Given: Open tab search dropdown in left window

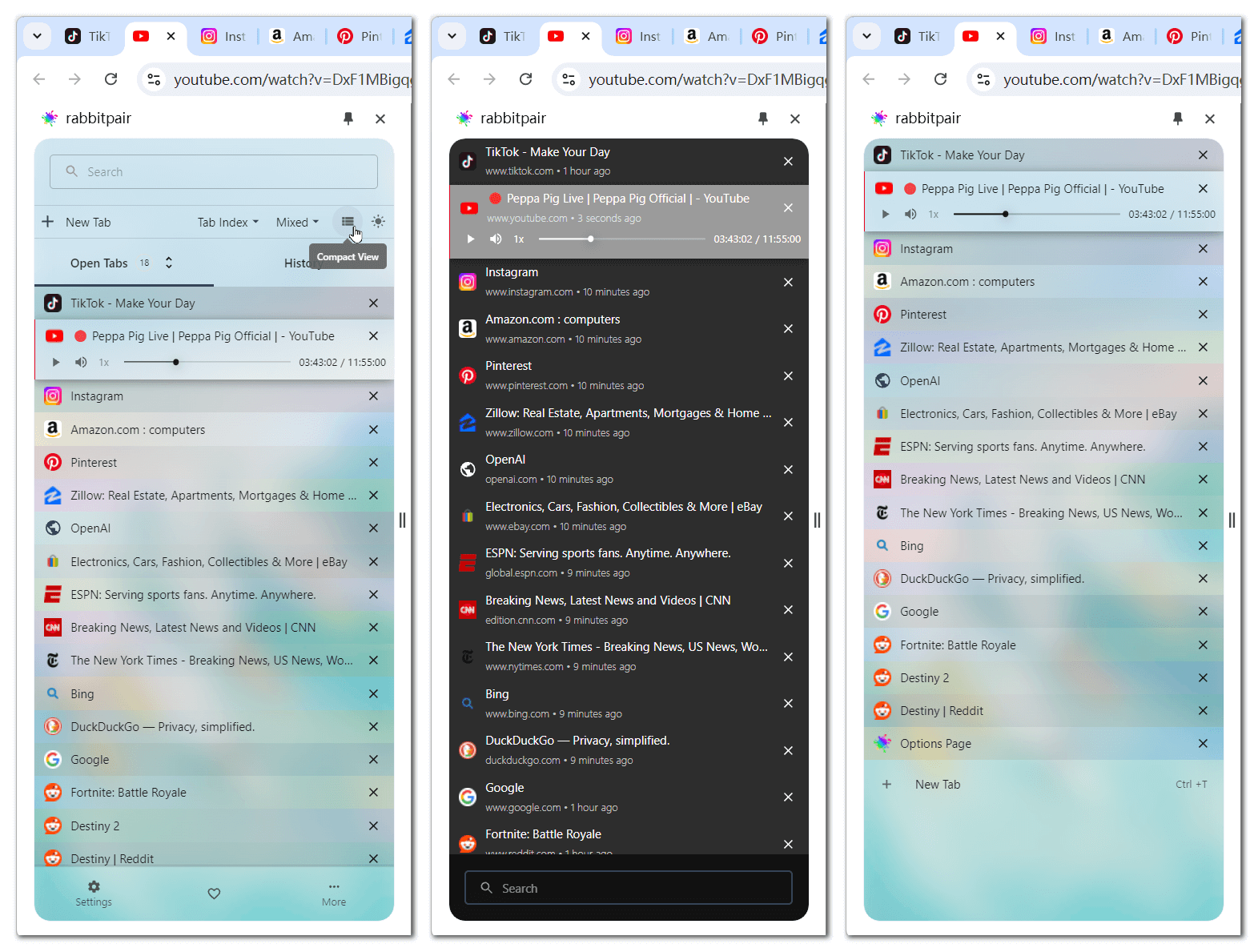Looking at the screenshot, I should pos(38,36).
